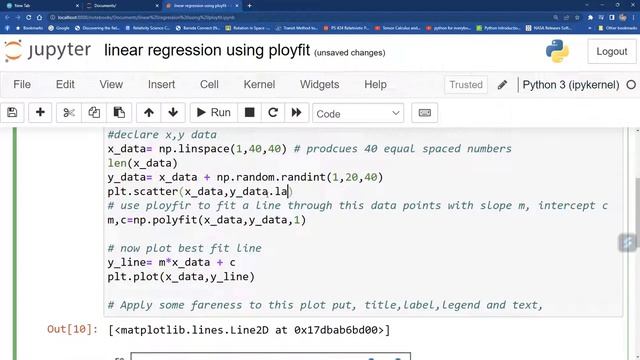The image size is (640, 360).
Task: Click the edit mode pencil icon
Action: click(502, 85)
